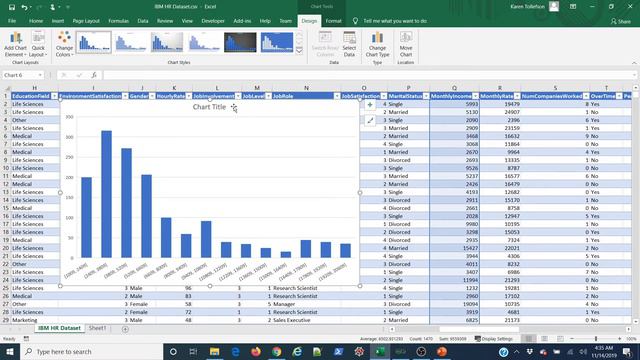Open File Explorer from the taskbar
This screenshot has height=360, width=640.
tap(214, 351)
